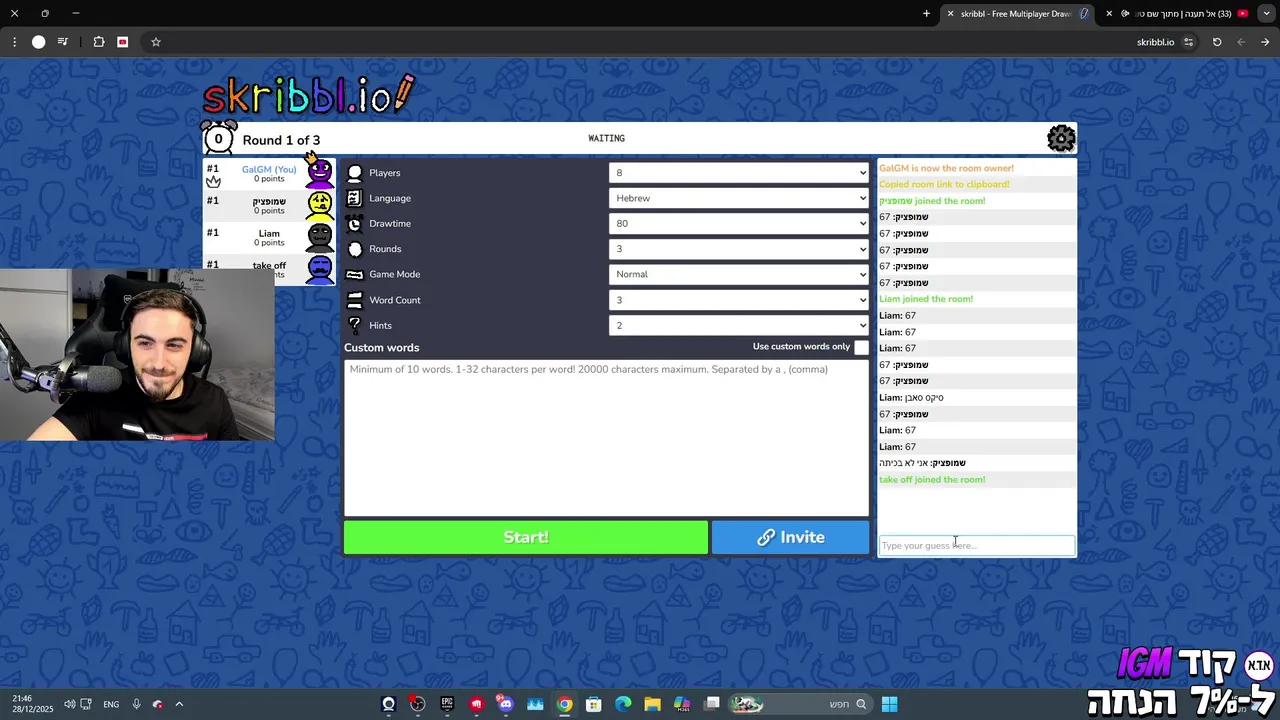The width and height of the screenshot is (1280, 720).
Task: Show hidden system tray icons chevron
Action: 179,704
